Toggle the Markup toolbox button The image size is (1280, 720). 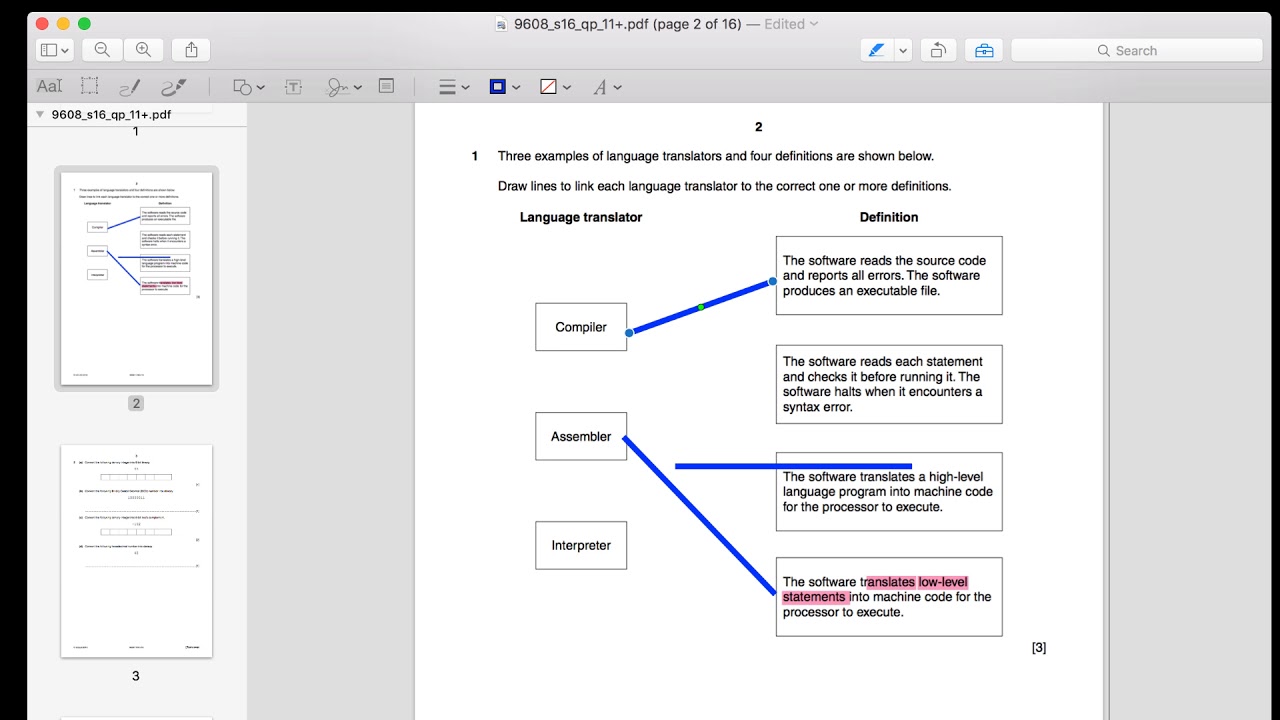984,50
